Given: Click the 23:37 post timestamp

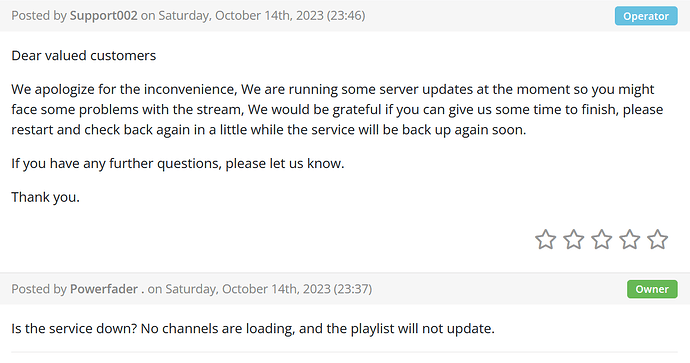Looking at the screenshot, I should 353,289.
